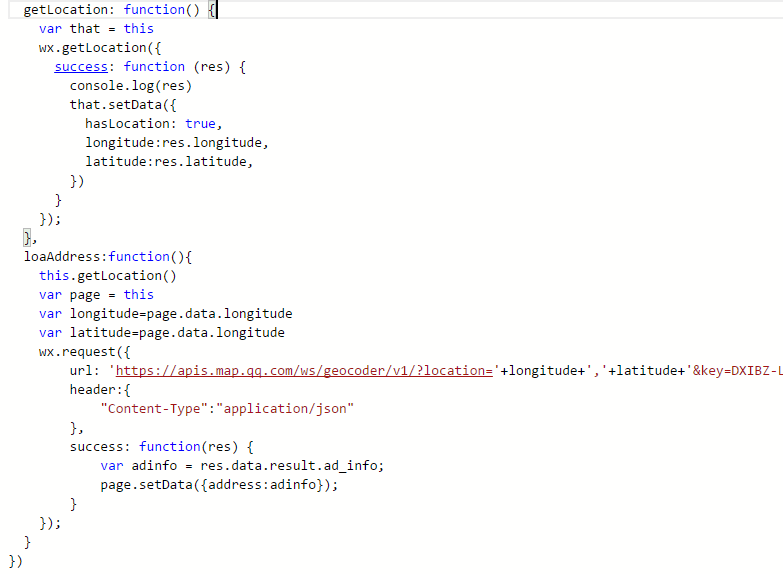Click the this.getLocation() call in loaAddress
783x574 pixels.
tap(107, 275)
